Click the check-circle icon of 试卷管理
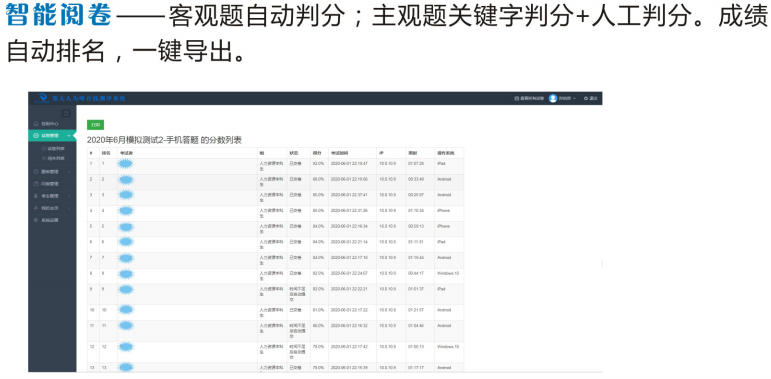Screen dimensions: 771x379 [x=36, y=136]
